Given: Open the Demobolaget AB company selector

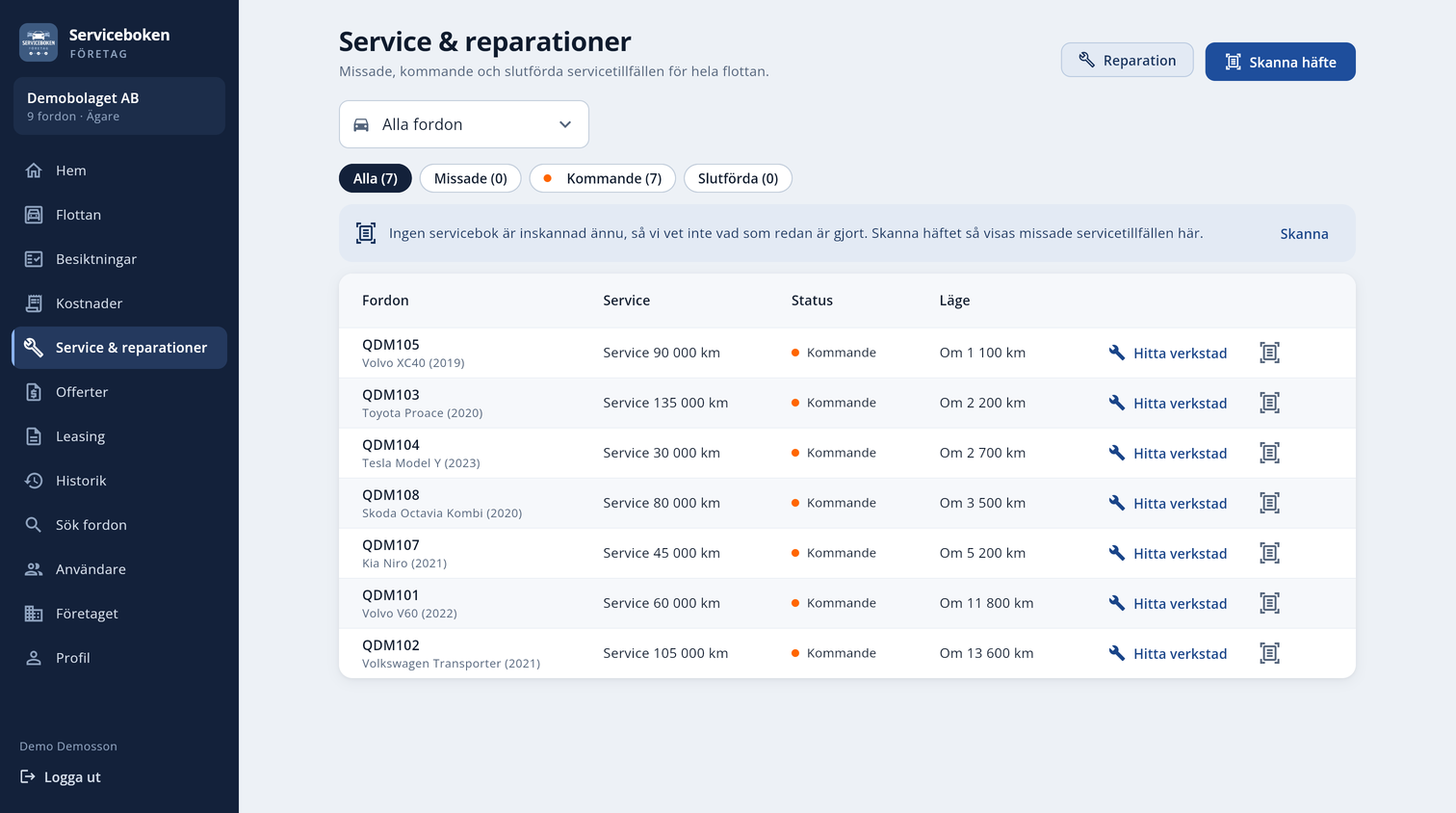Looking at the screenshot, I should [119, 106].
